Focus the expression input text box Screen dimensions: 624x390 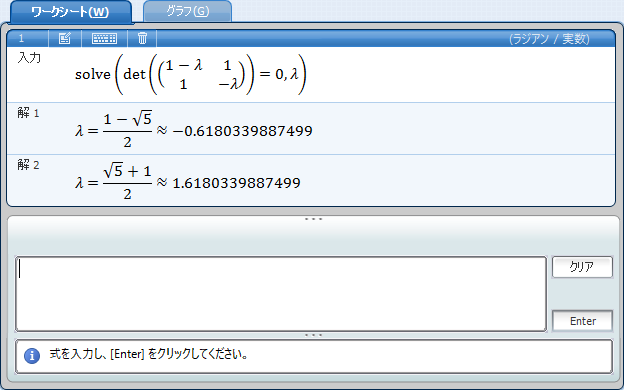pyautogui.click(x=281, y=294)
